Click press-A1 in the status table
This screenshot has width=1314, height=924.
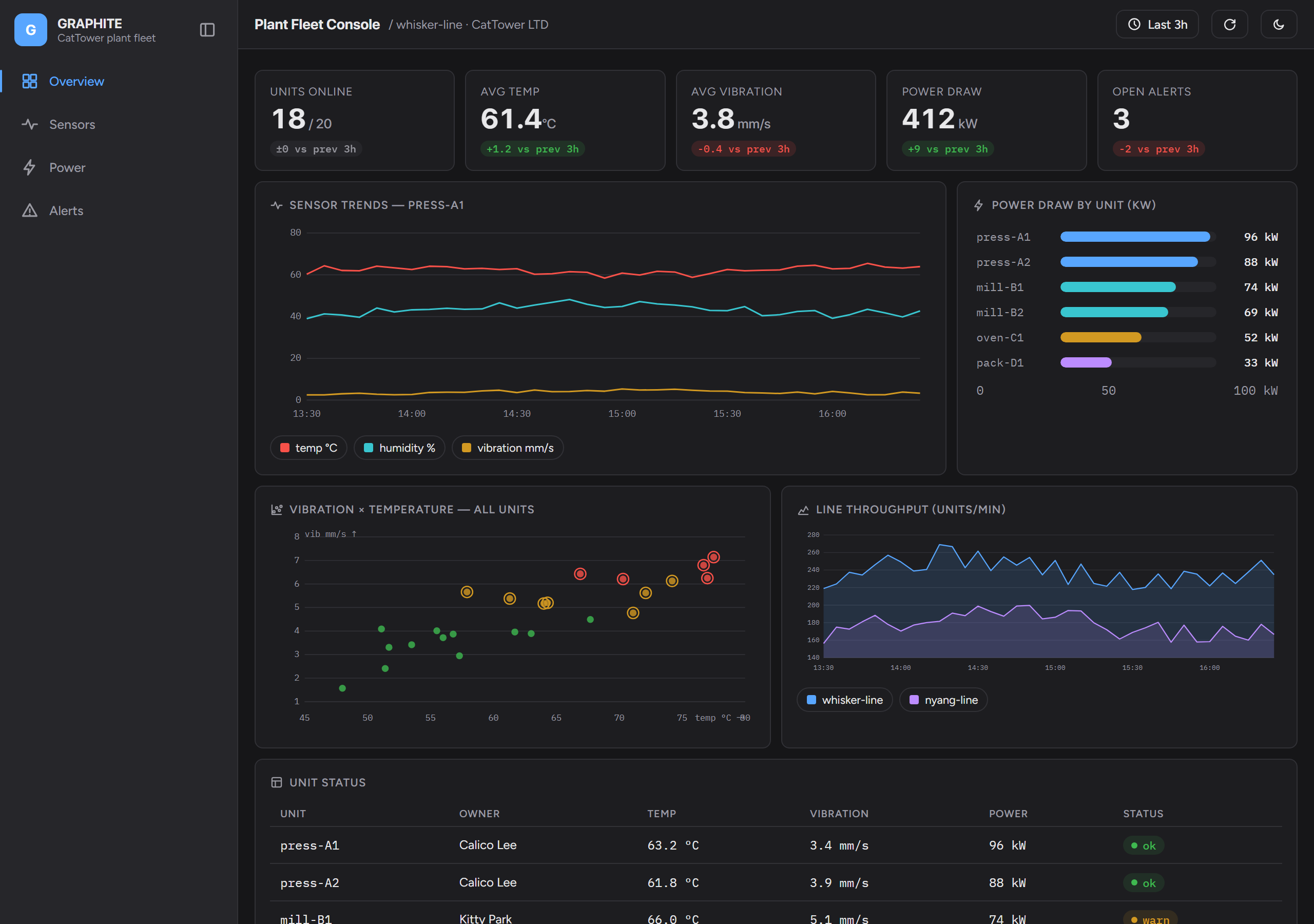(x=310, y=845)
